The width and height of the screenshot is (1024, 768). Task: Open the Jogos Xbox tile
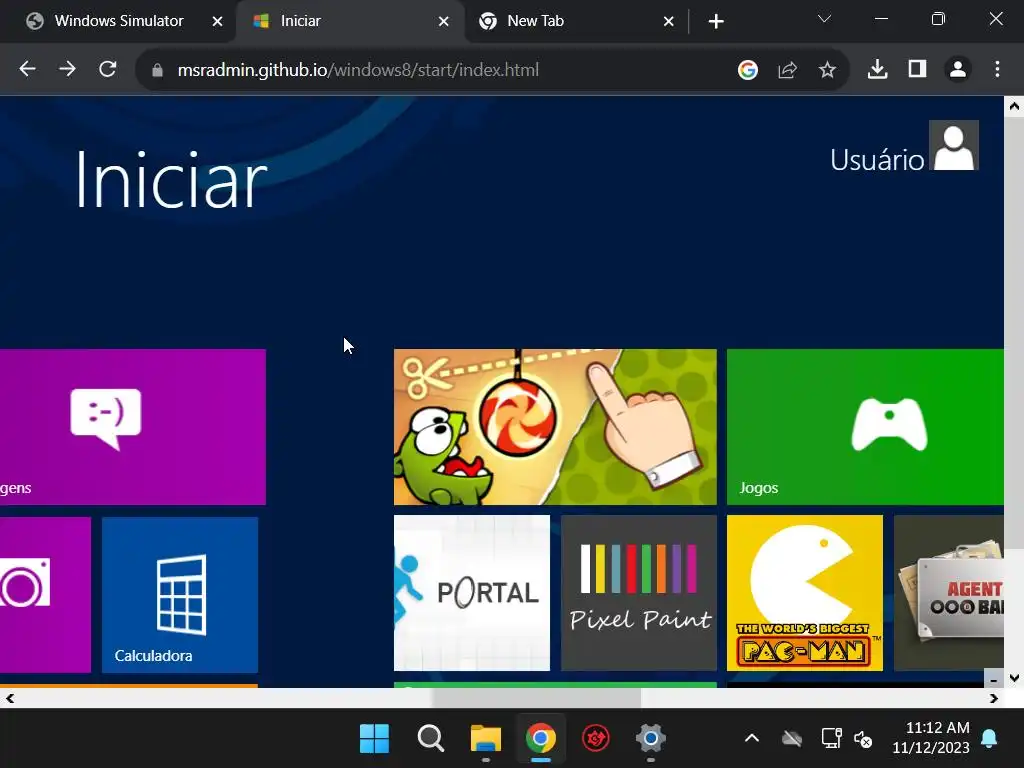coord(865,426)
